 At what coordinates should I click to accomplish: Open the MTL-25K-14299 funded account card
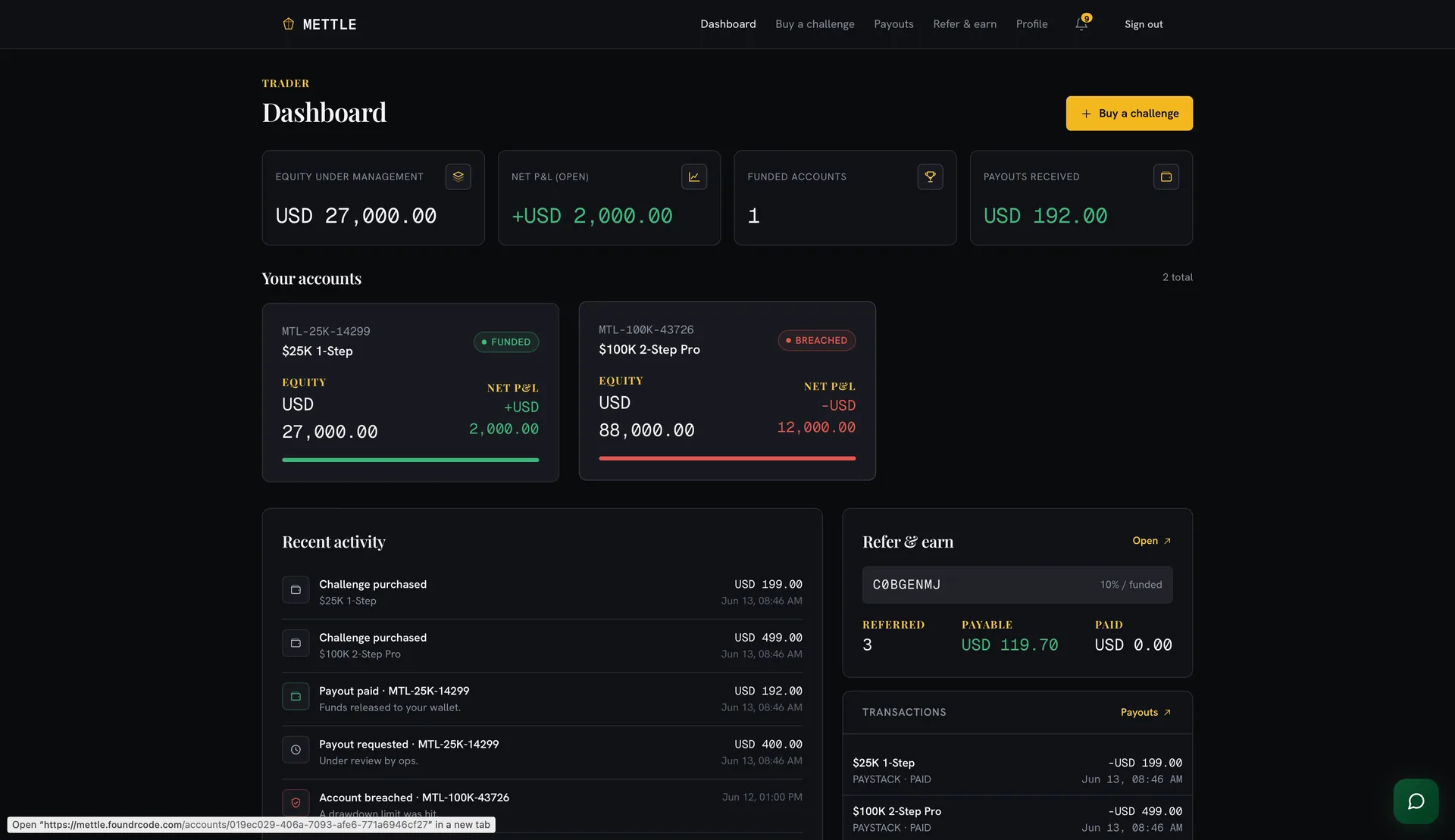click(x=410, y=392)
